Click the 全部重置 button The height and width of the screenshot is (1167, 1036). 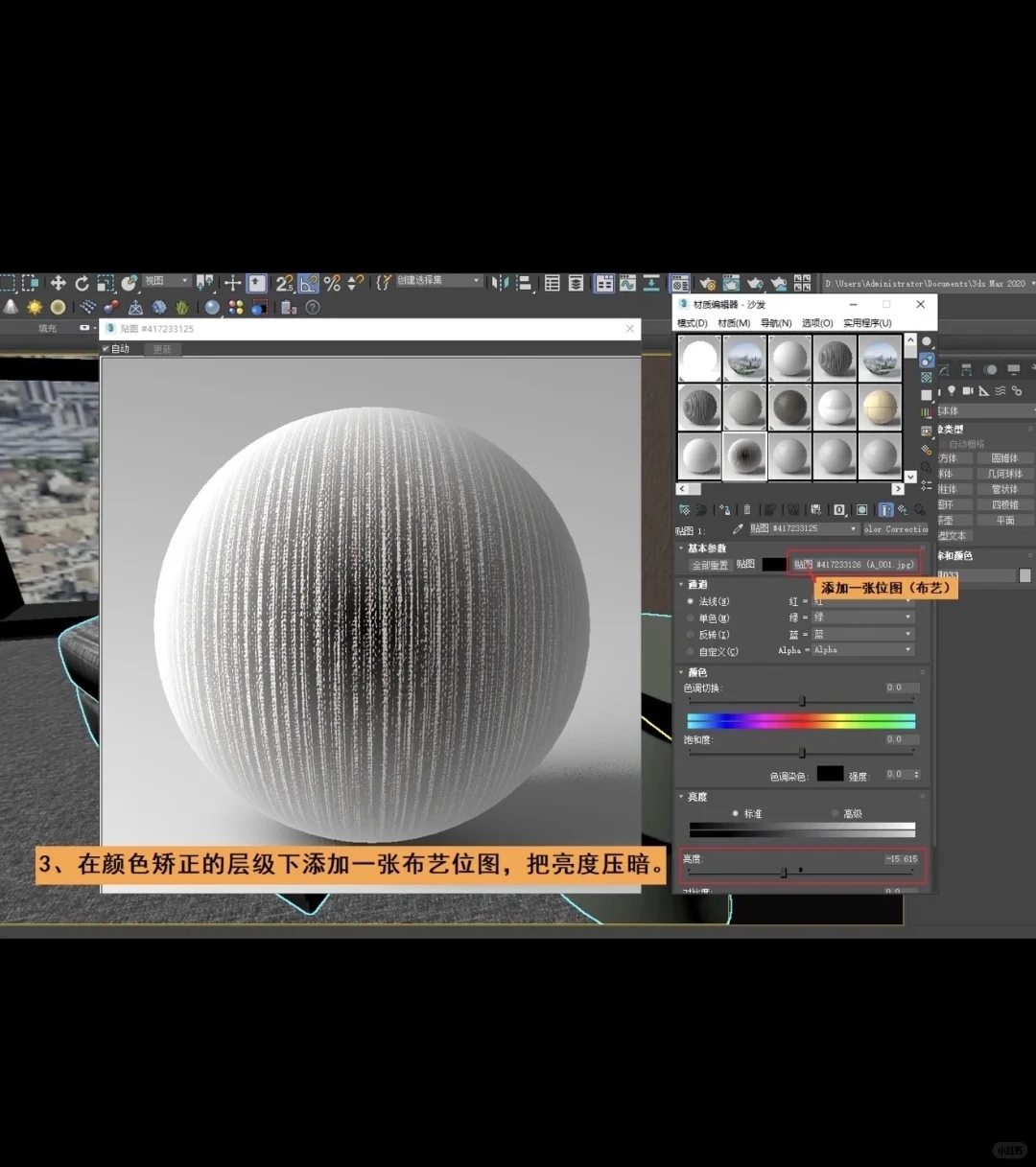(x=711, y=564)
